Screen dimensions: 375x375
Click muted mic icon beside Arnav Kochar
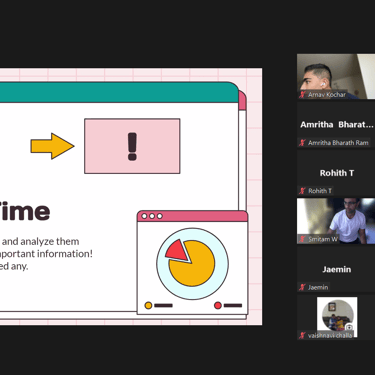coord(302,95)
